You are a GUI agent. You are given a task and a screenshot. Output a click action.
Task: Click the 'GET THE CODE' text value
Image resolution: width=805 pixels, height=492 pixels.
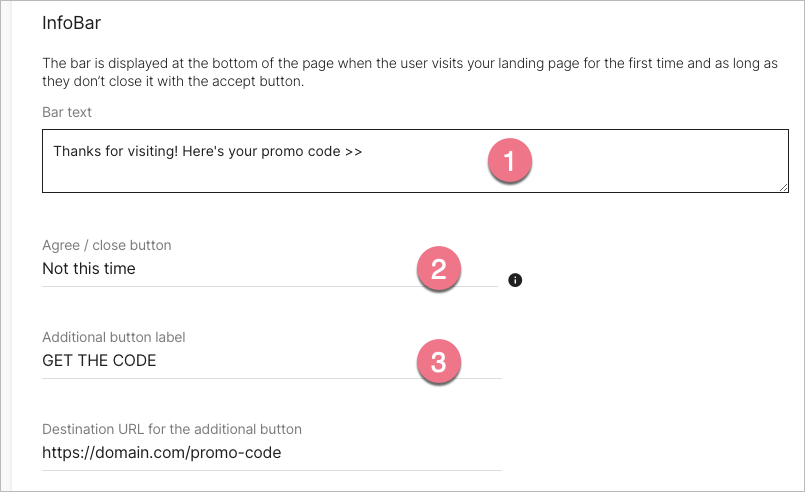[99, 361]
